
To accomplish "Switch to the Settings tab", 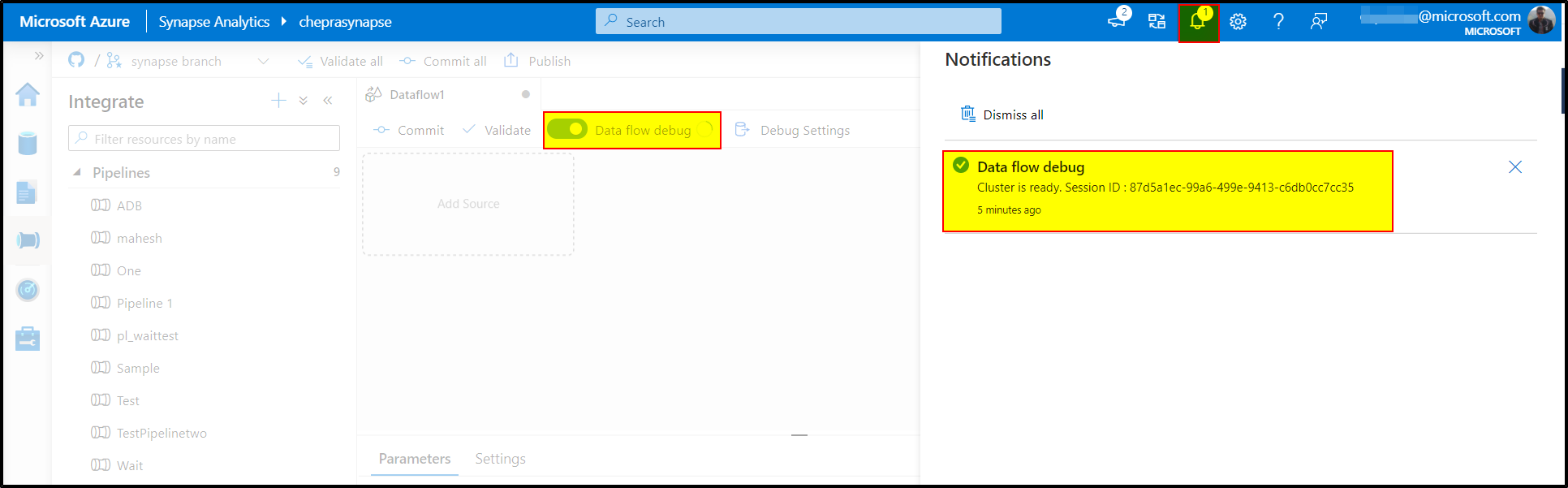I will tap(500, 459).
